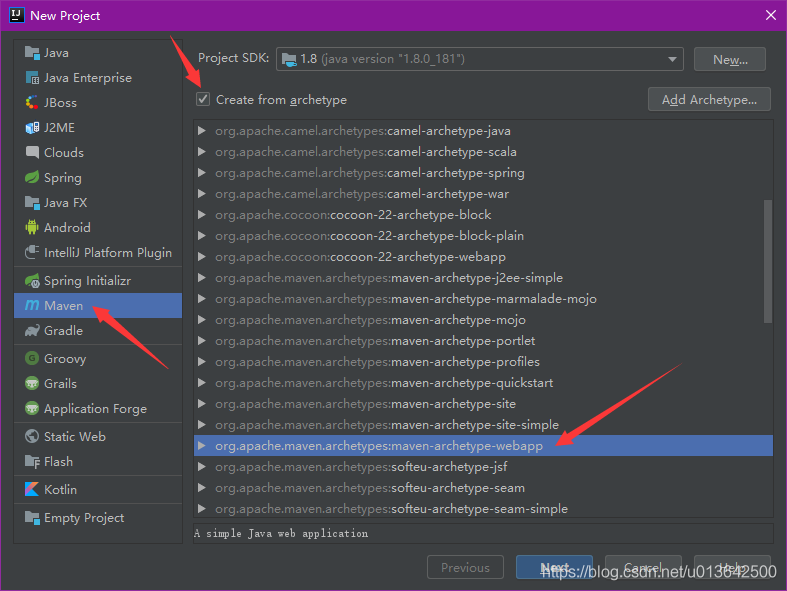Image resolution: width=787 pixels, height=591 pixels.
Task: Click the Next button
Action: coord(554,567)
